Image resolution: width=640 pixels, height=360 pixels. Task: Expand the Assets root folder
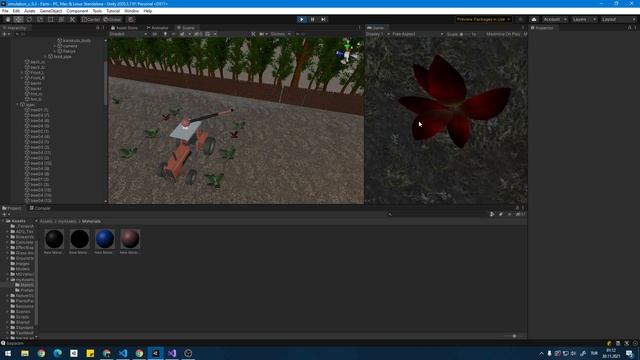point(3,221)
